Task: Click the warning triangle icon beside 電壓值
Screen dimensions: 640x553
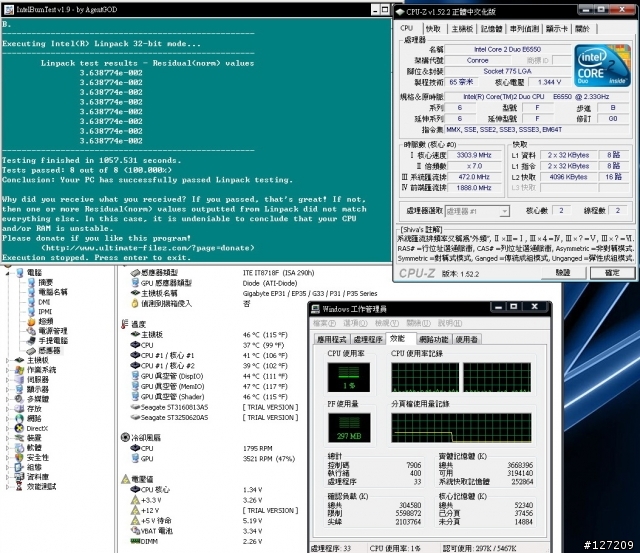Action: tap(125, 479)
